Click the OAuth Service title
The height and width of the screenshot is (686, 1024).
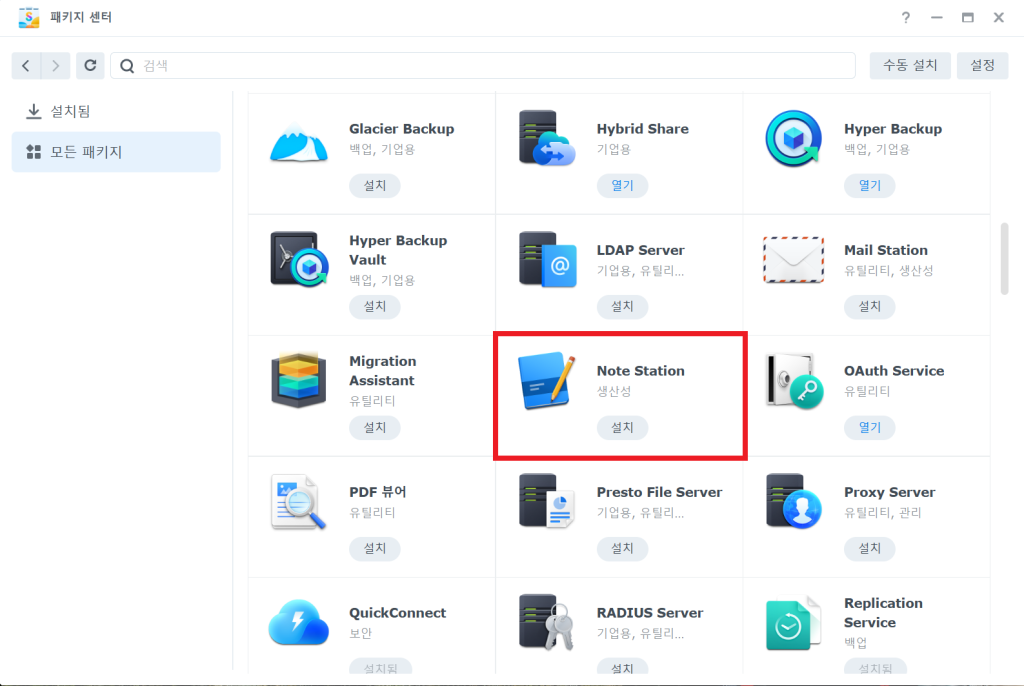pyautogui.click(x=894, y=371)
